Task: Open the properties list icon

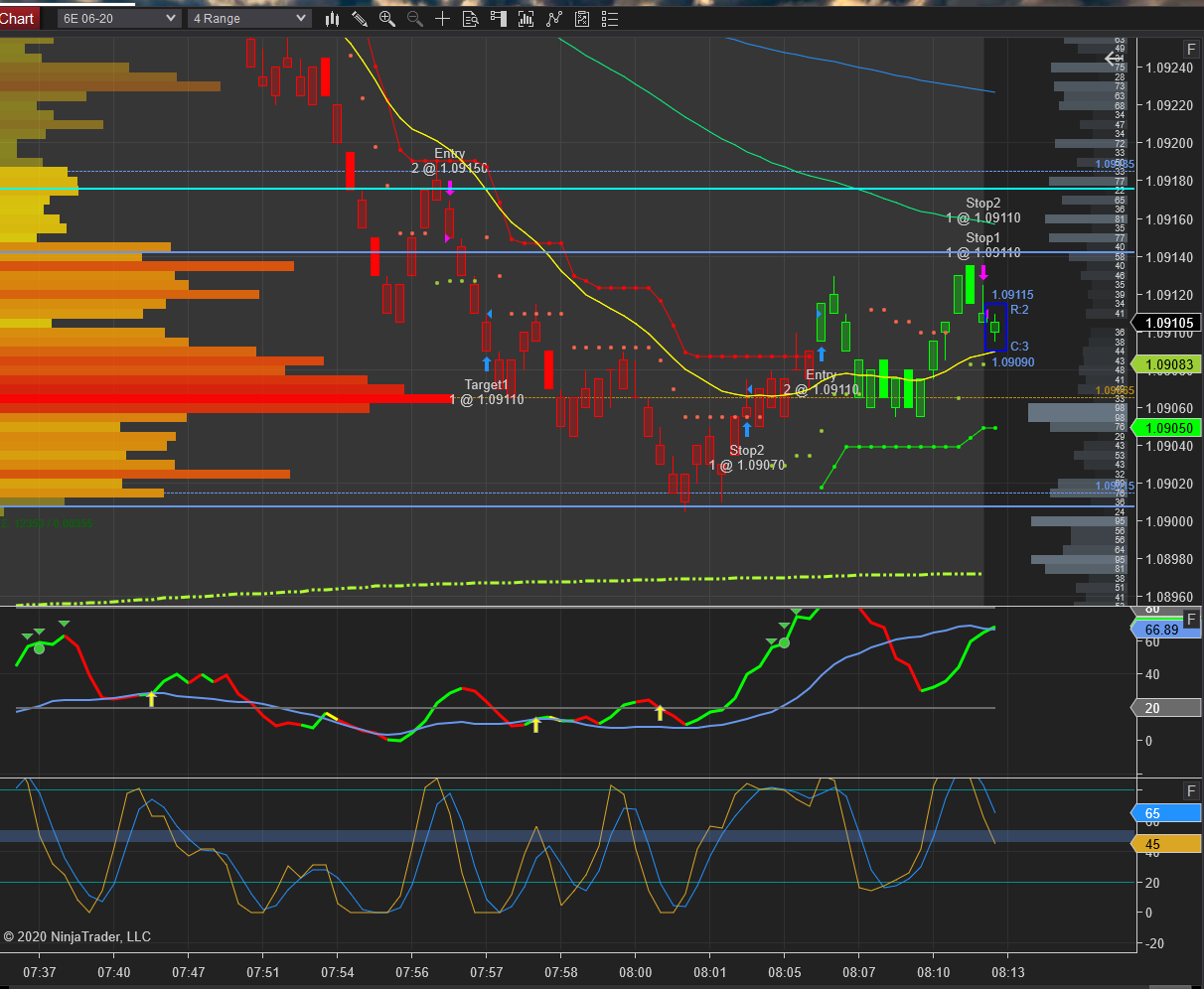Action: pyautogui.click(x=610, y=19)
